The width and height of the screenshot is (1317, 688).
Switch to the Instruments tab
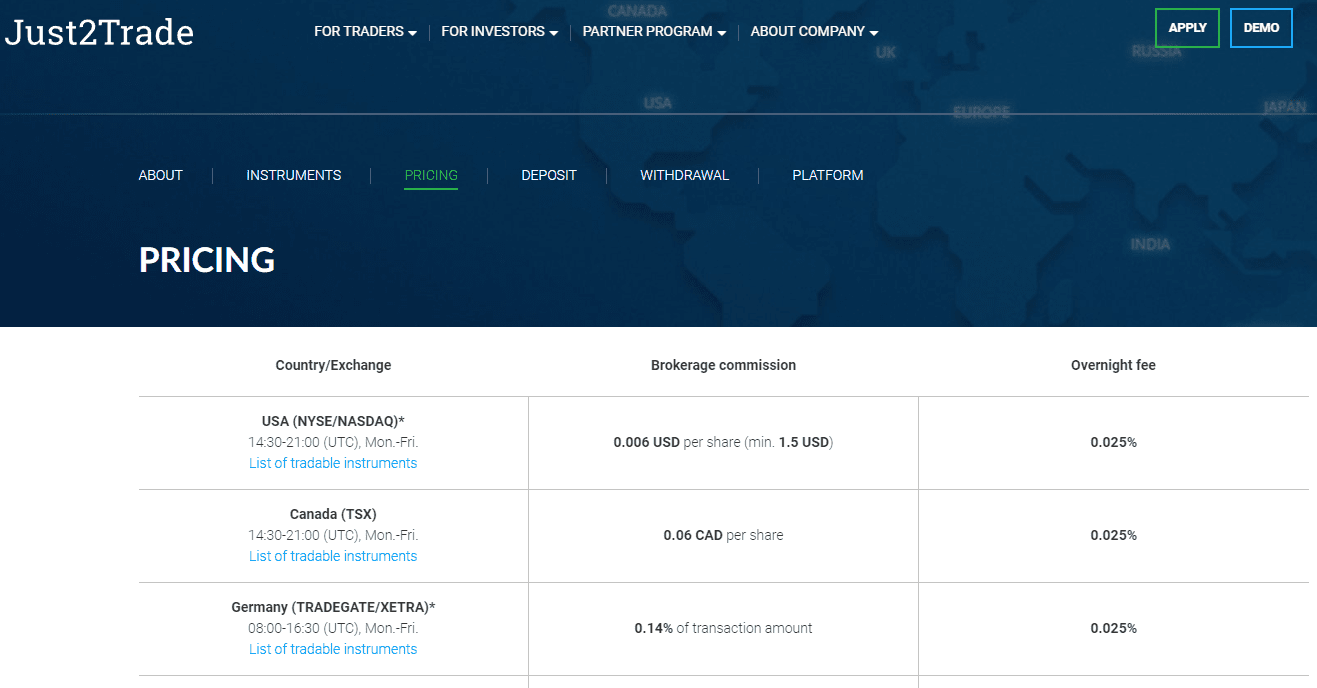tap(294, 175)
